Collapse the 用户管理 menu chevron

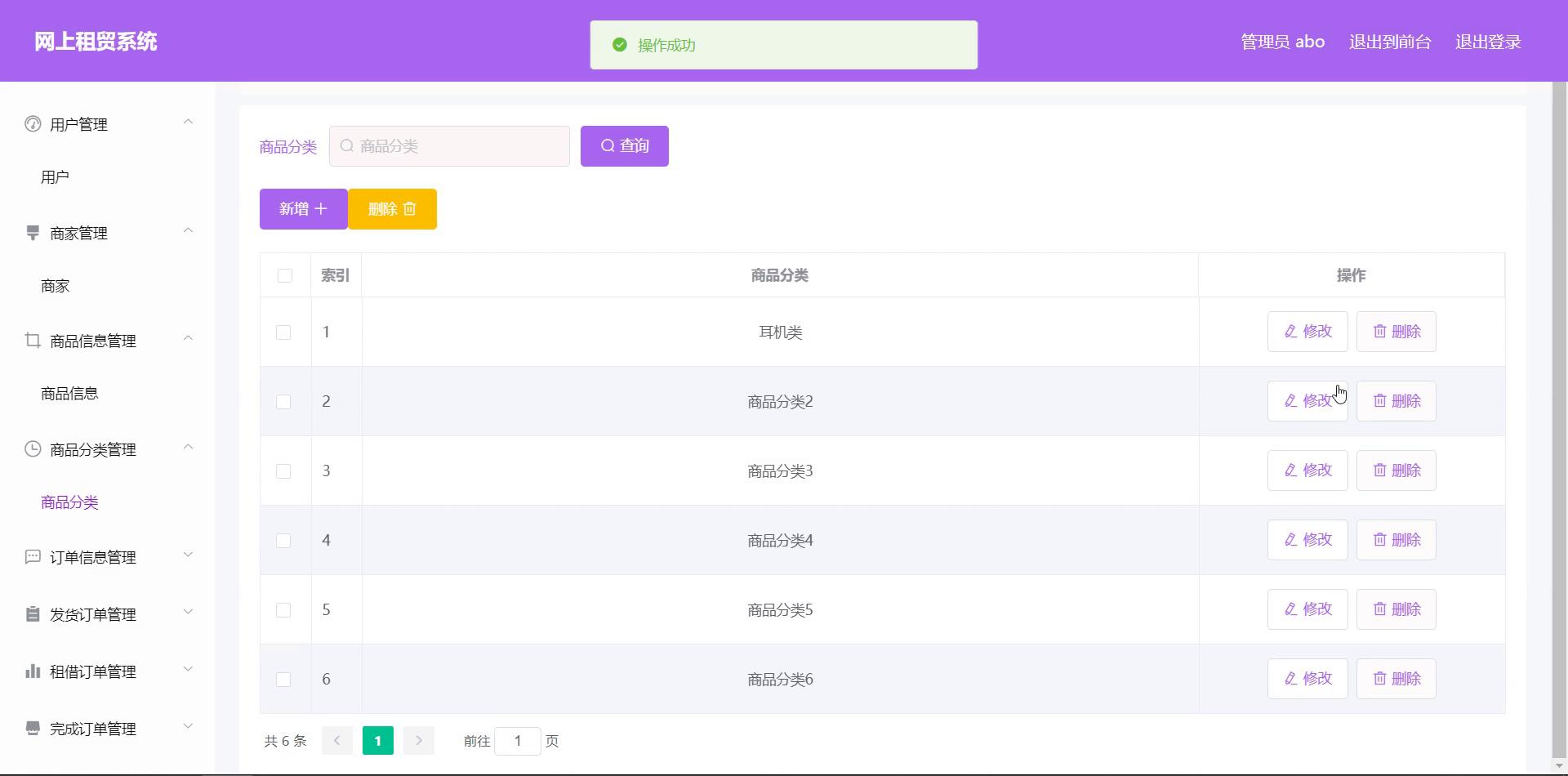click(188, 123)
